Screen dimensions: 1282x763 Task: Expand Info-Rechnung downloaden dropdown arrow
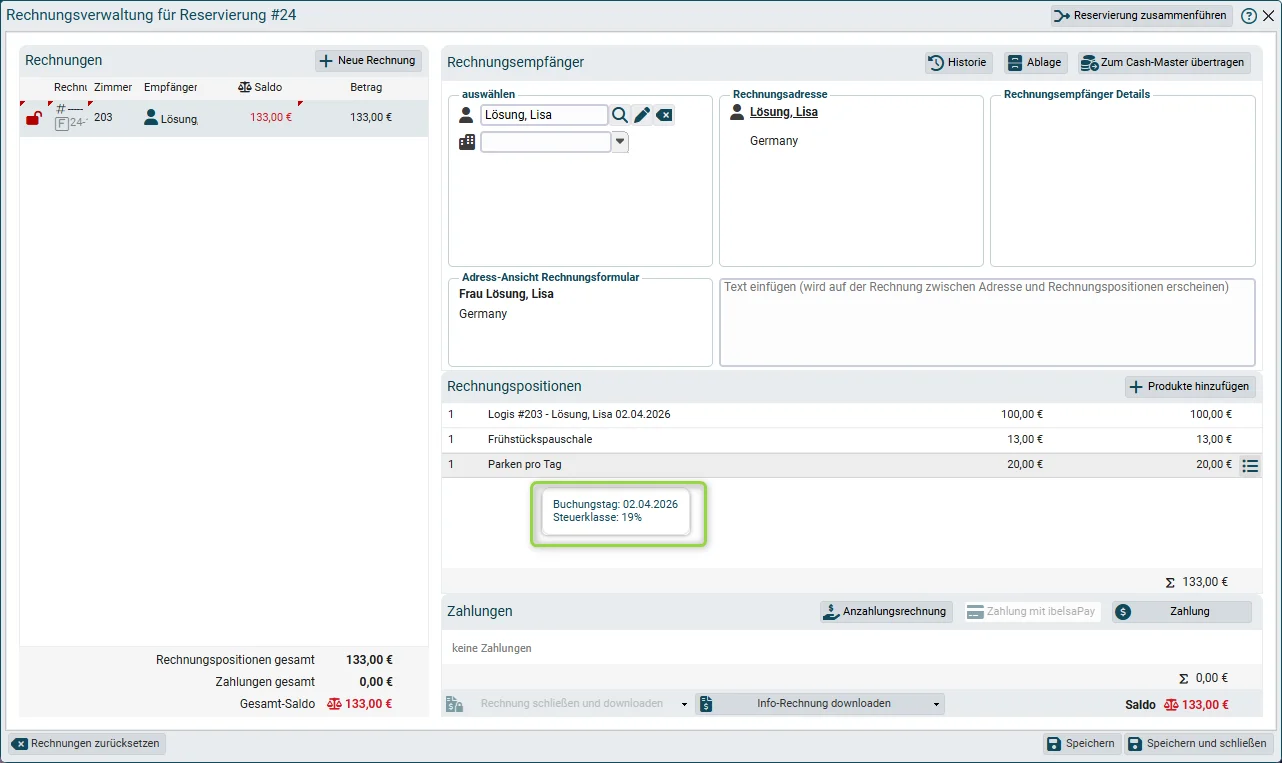(x=937, y=704)
